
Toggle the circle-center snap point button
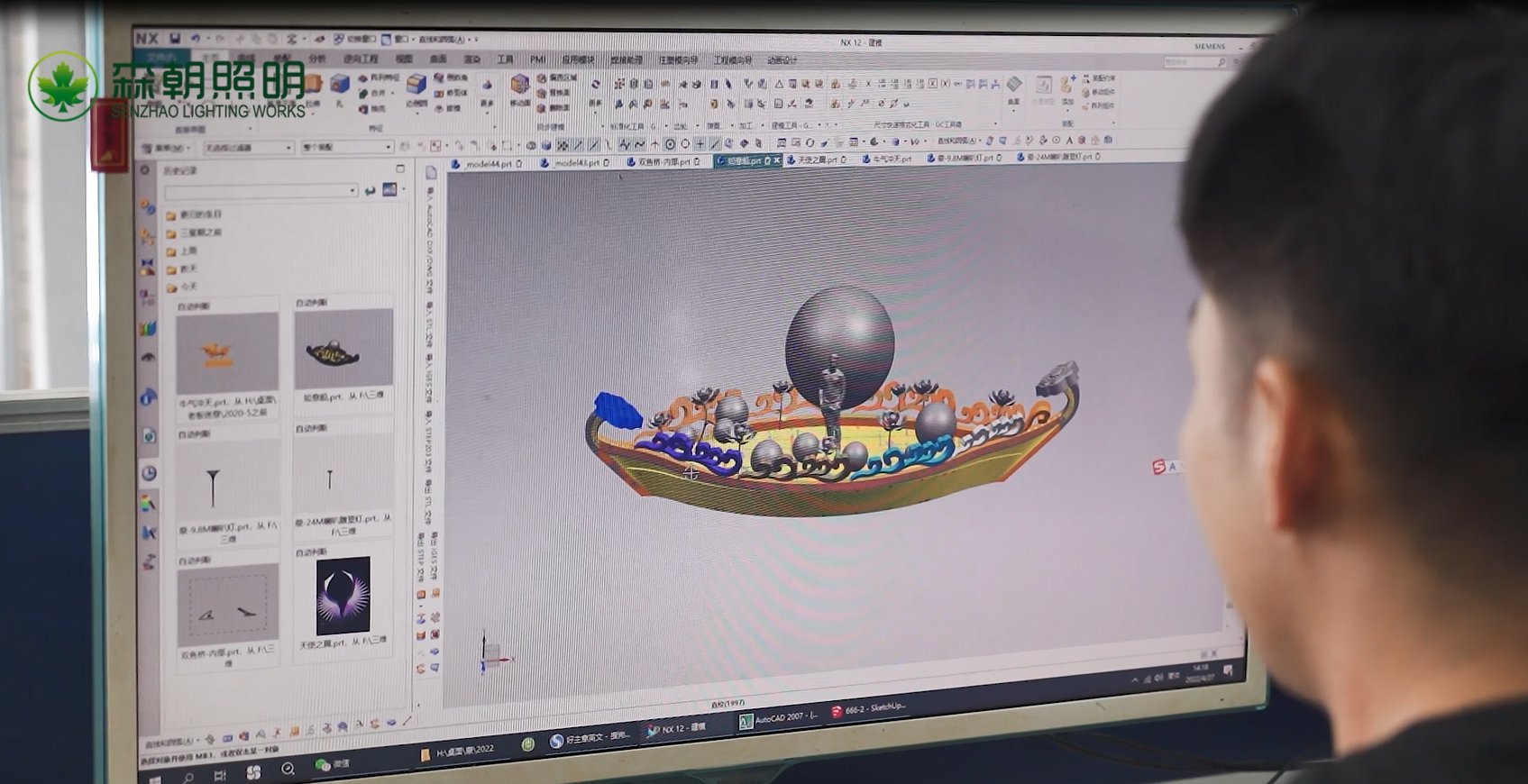pos(670,144)
